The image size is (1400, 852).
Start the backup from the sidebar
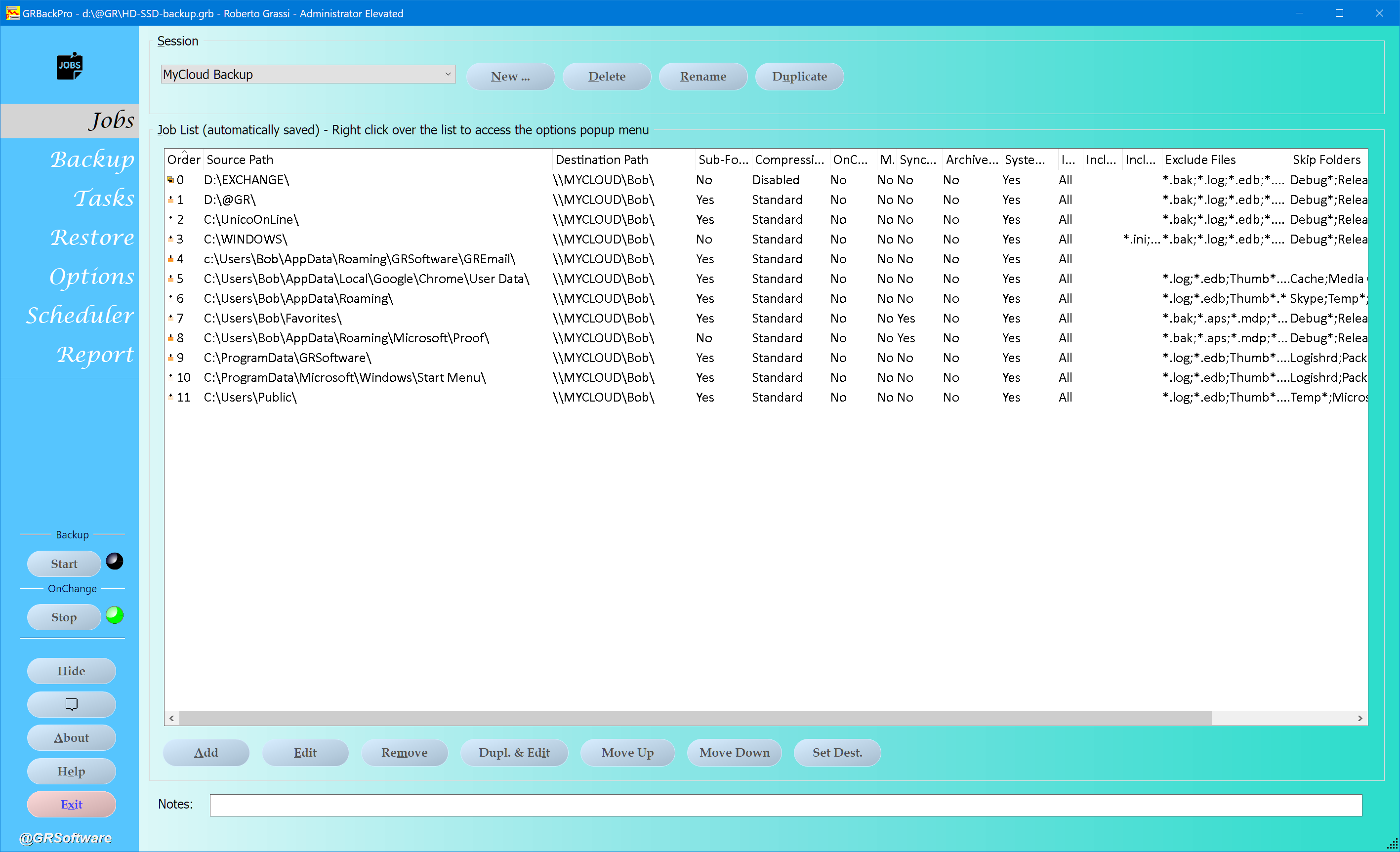[x=64, y=564]
